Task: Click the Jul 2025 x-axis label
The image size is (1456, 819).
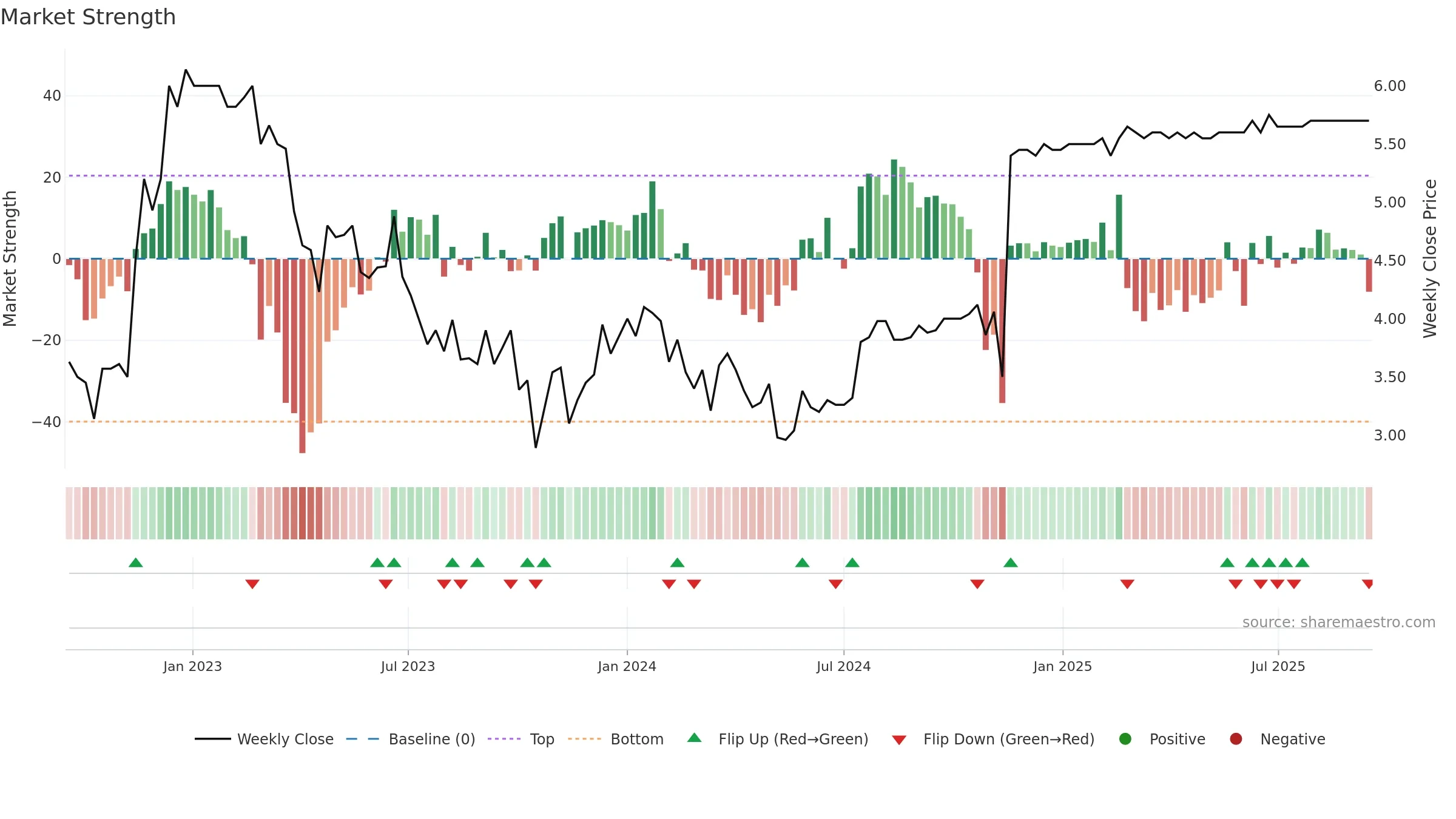Action: click(x=1278, y=666)
